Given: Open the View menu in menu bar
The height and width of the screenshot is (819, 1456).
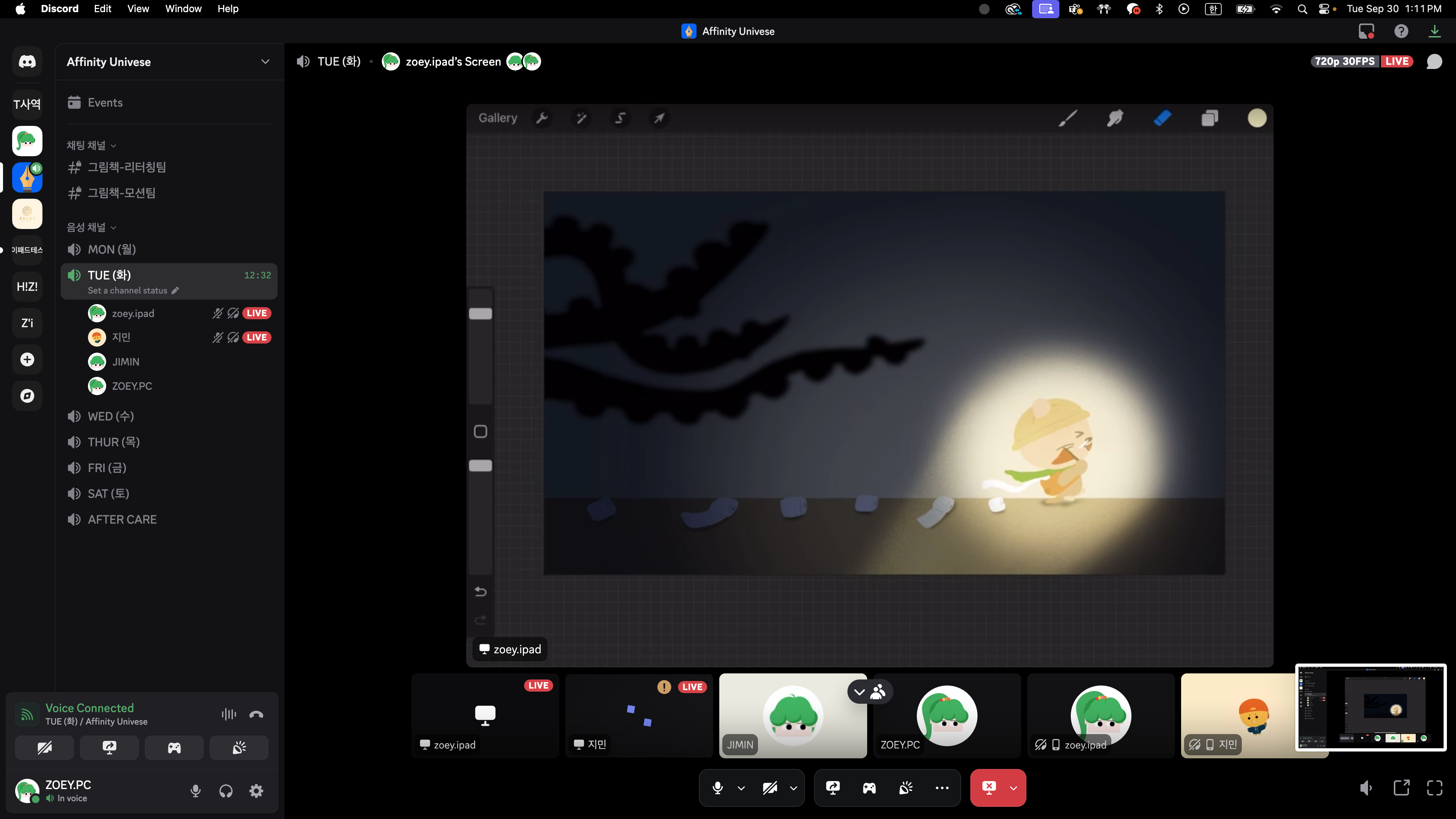Looking at the screenshot, I should click(x=138, y=8).
